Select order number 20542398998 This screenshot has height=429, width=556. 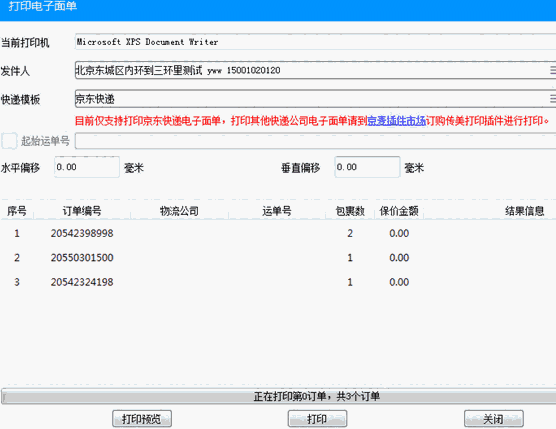(82, 233)
